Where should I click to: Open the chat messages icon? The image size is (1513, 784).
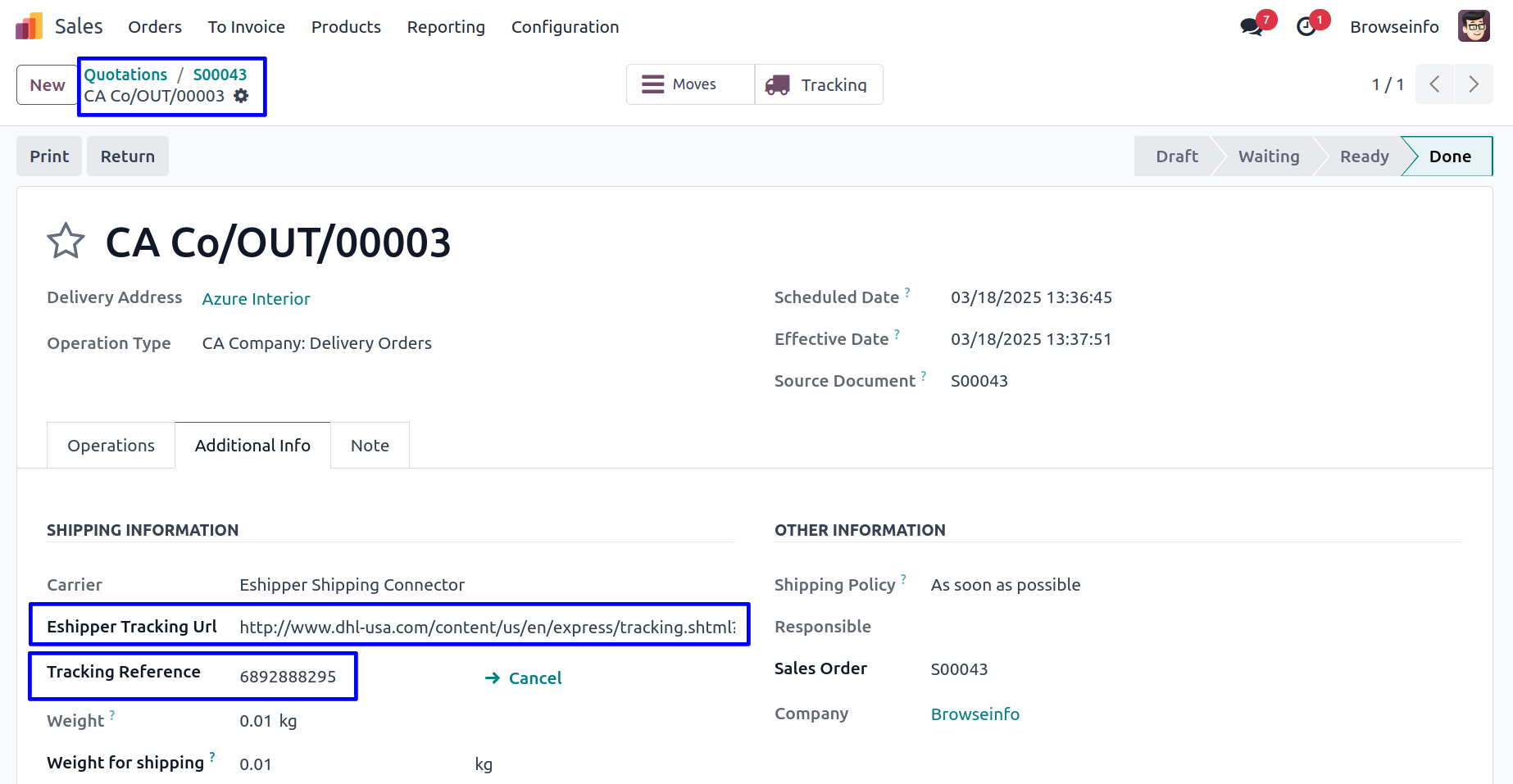(1251, 27)
